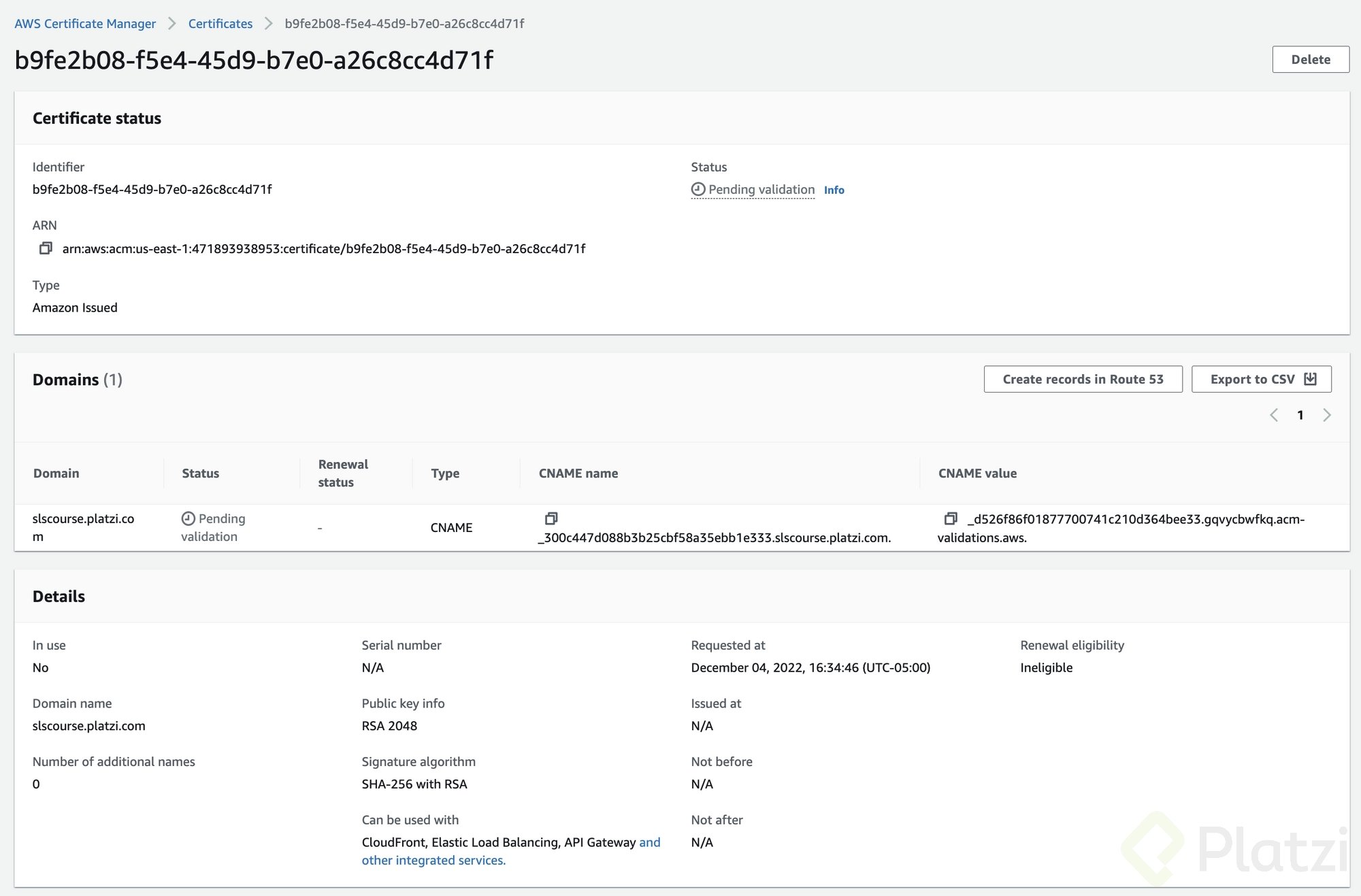Click the Domains (1) section heading
The width and height of the screenshot is (1361, 896).
78,380
